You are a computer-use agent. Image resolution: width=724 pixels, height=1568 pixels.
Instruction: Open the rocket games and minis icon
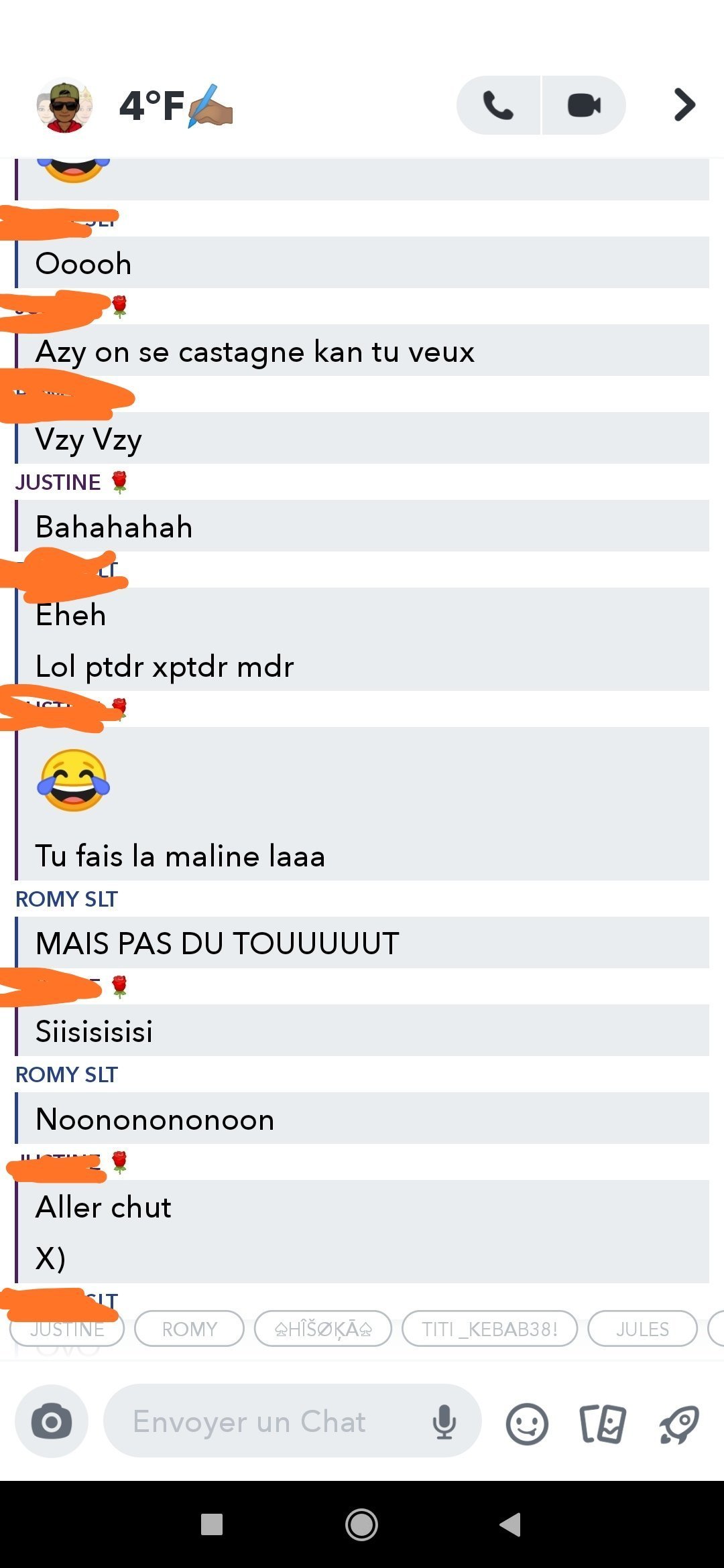[679, 1423]
